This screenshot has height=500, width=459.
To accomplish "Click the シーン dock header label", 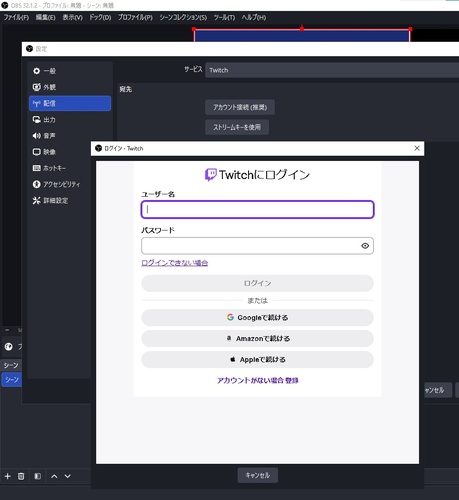I will (x=11, y=365).
